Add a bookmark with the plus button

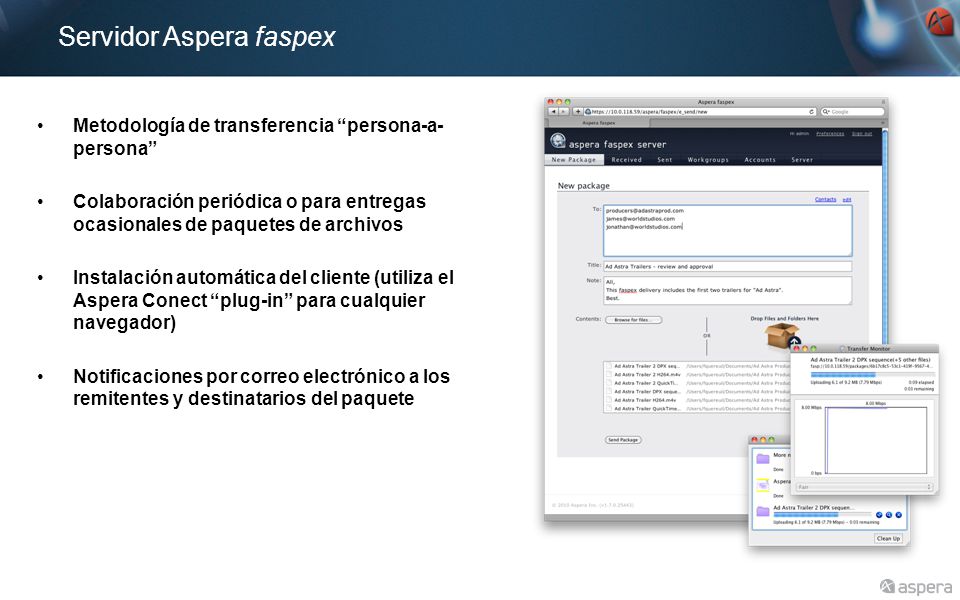(577, 112)
